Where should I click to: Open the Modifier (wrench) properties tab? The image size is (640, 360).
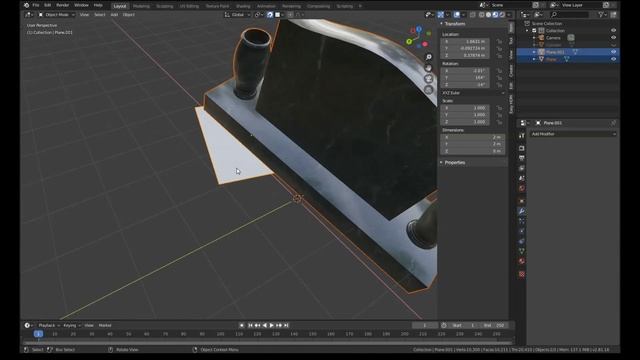tap(522, 211)
